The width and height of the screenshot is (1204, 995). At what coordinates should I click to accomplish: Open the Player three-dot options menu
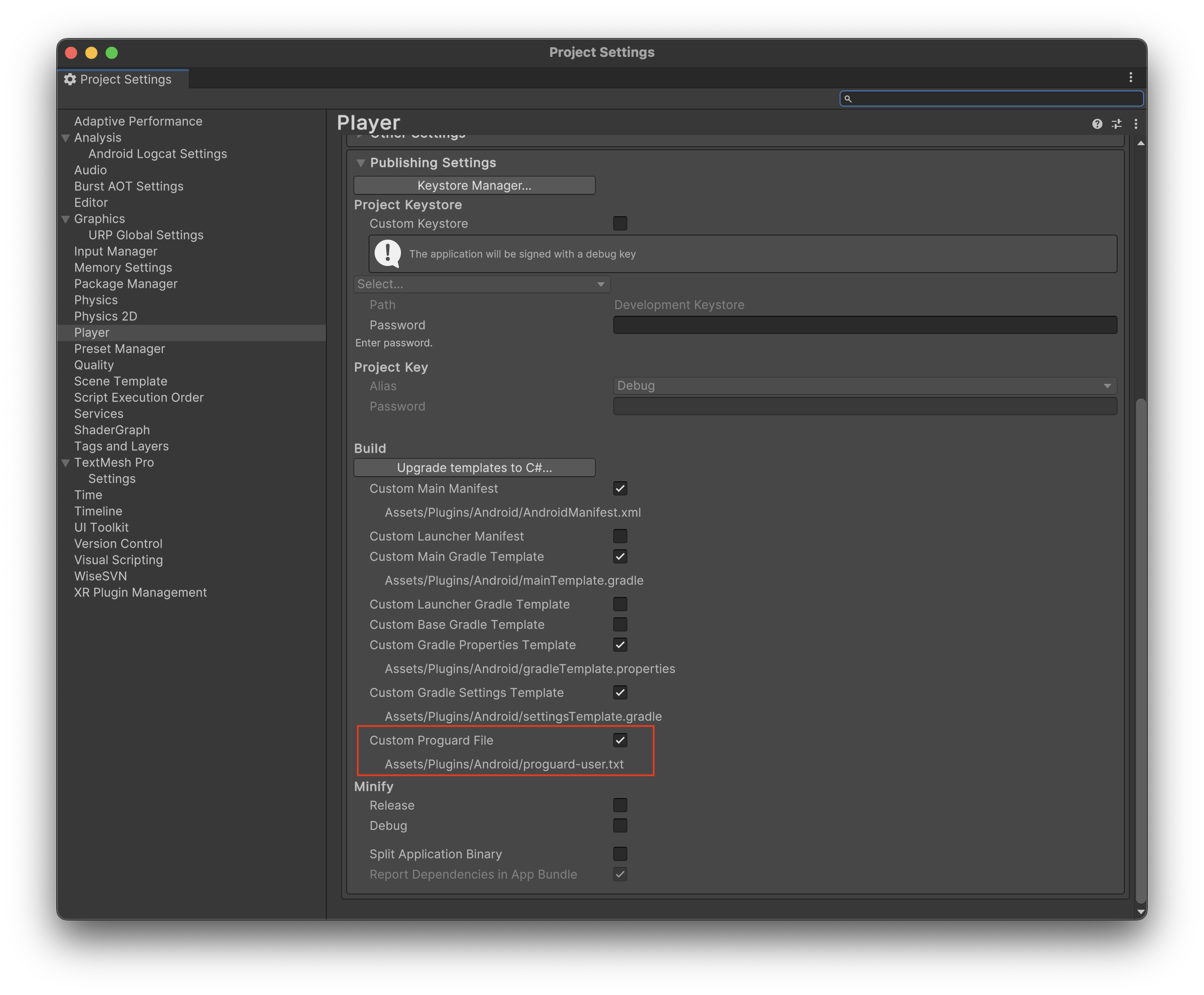pos(1136,124)
